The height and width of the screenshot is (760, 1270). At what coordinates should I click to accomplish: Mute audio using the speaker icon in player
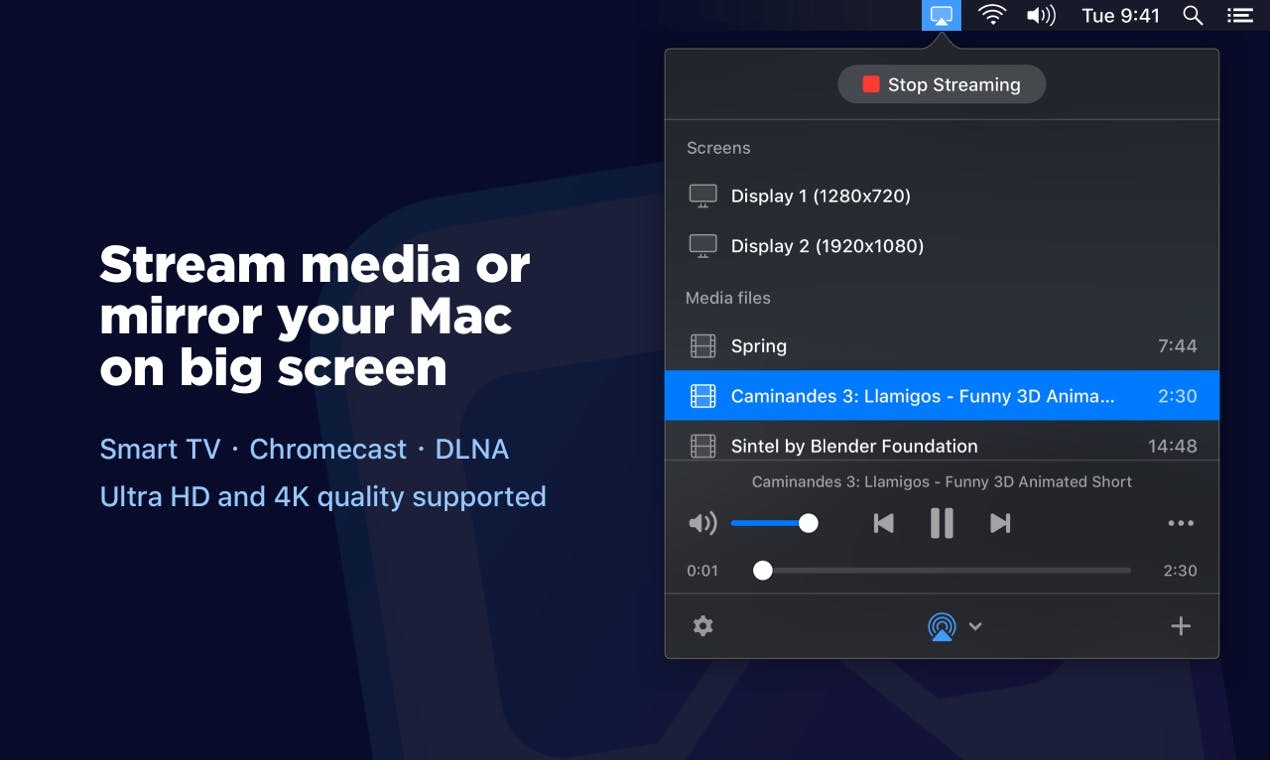point(703,523)
